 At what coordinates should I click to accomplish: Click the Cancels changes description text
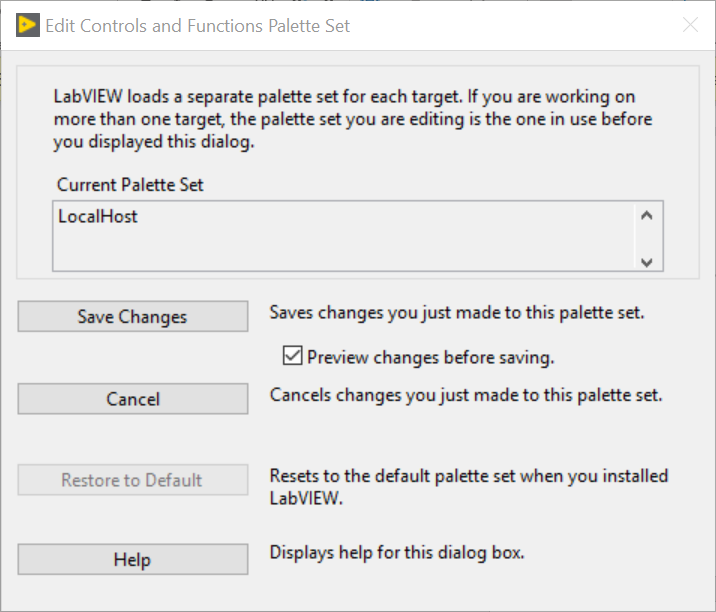point(466,395)
